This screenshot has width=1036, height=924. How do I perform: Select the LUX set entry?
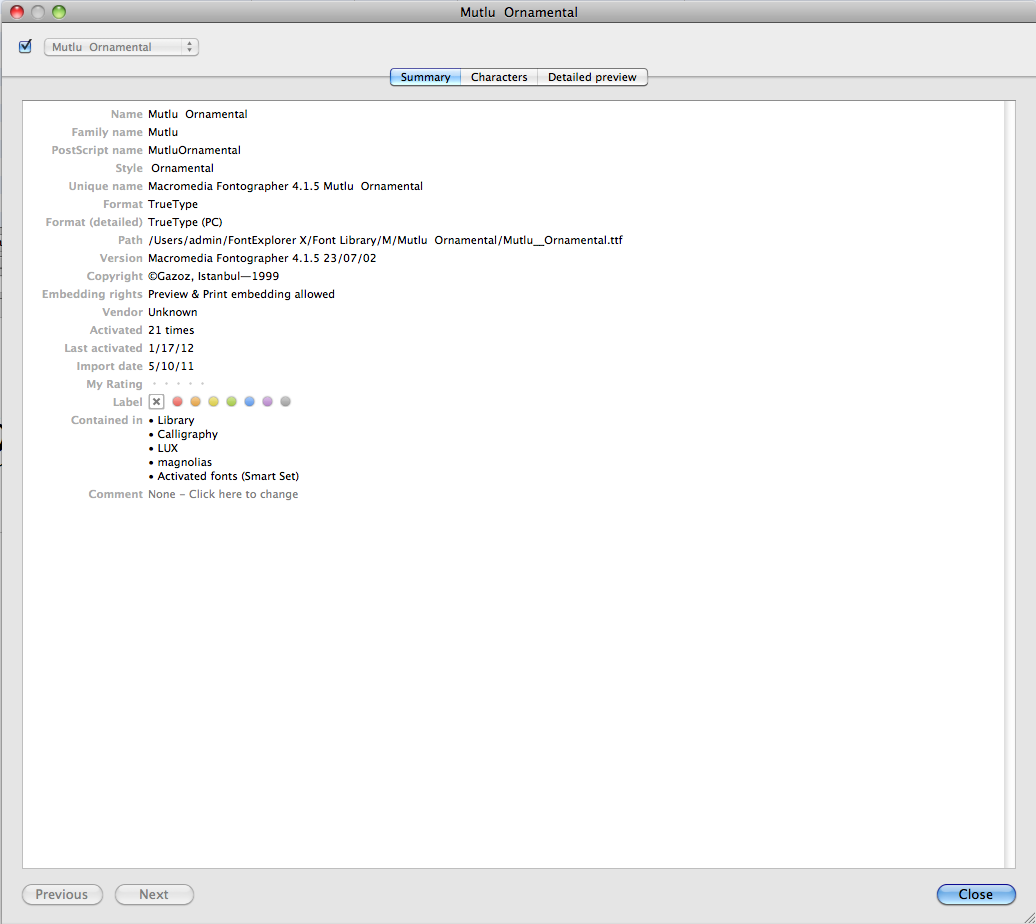coord(167,448)
